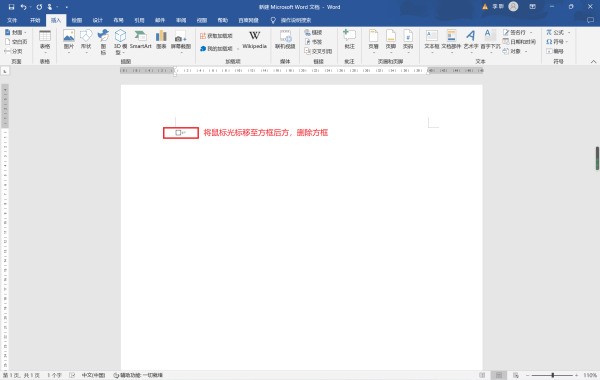Open My Add-ins (我的加载项)
600x380 pixels.
216,49
